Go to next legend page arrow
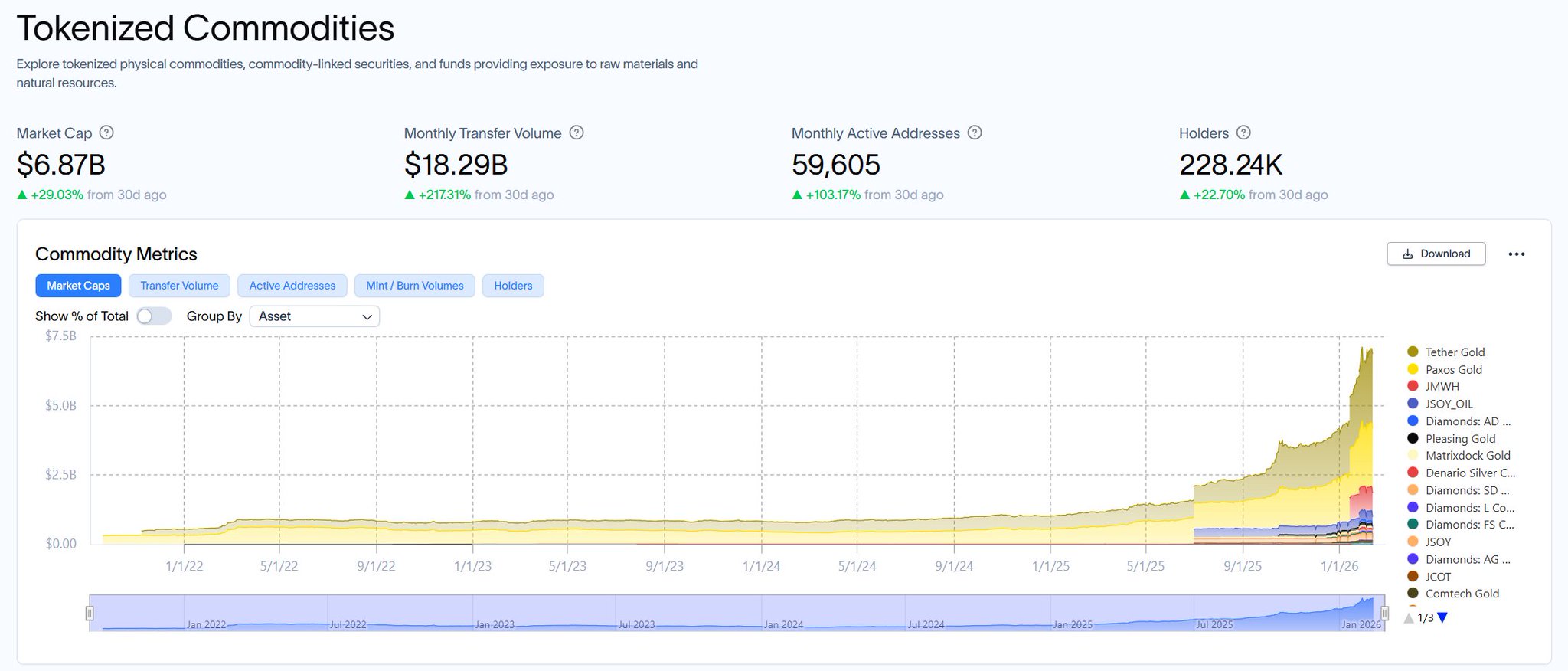The height and width of the screenshot is (671, 1568). 1442,617
